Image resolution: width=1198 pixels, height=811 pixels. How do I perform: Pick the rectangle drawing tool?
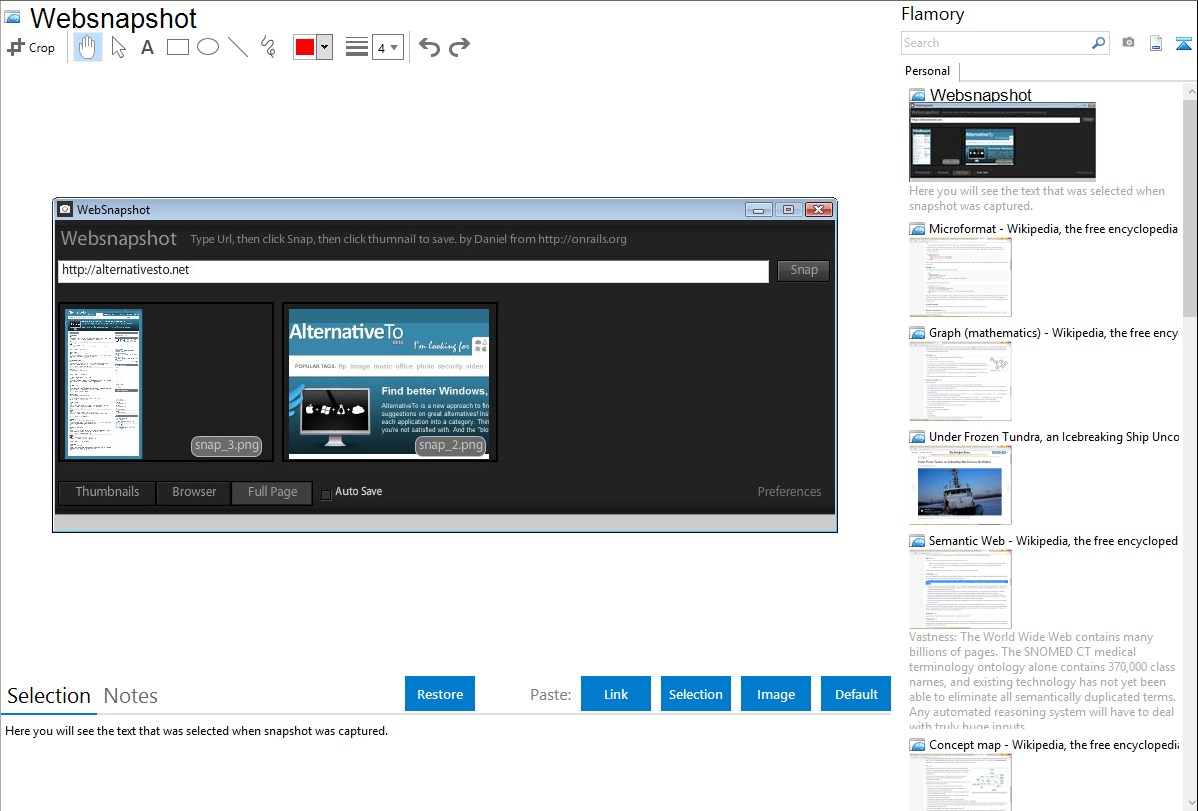click(x=177, y=47)
